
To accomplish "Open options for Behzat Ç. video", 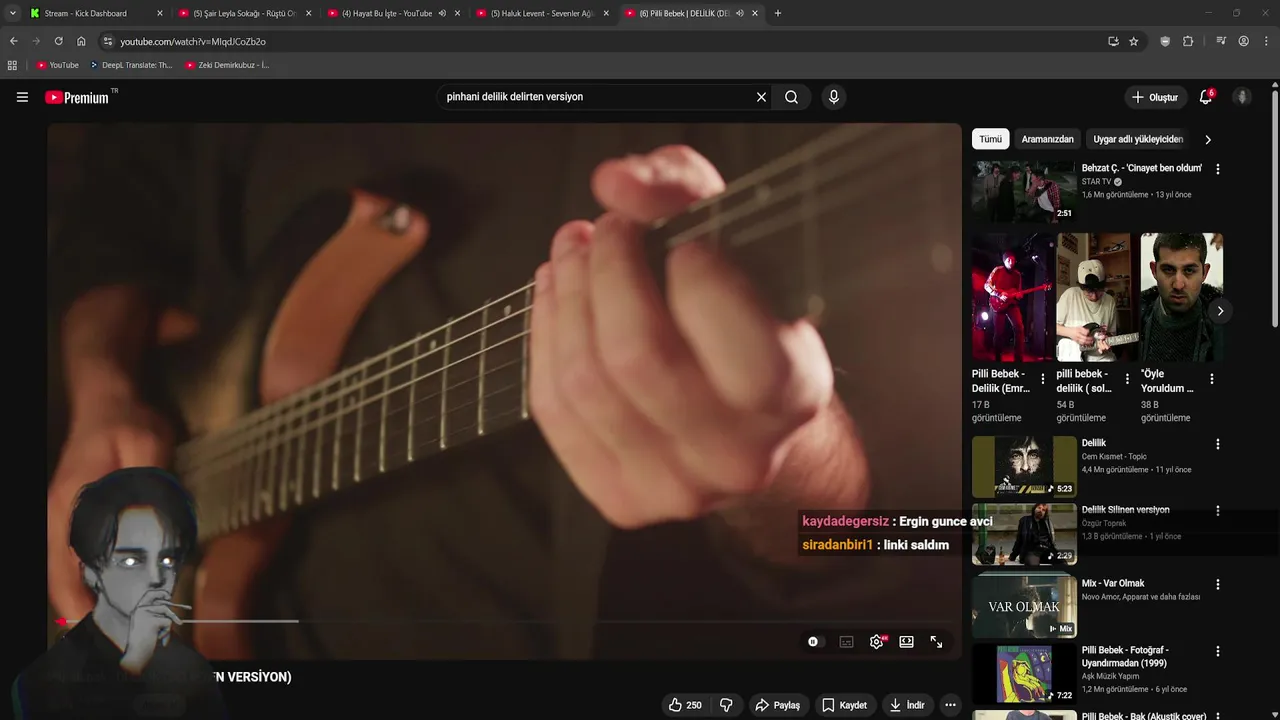I will [x=1217, y=170].
